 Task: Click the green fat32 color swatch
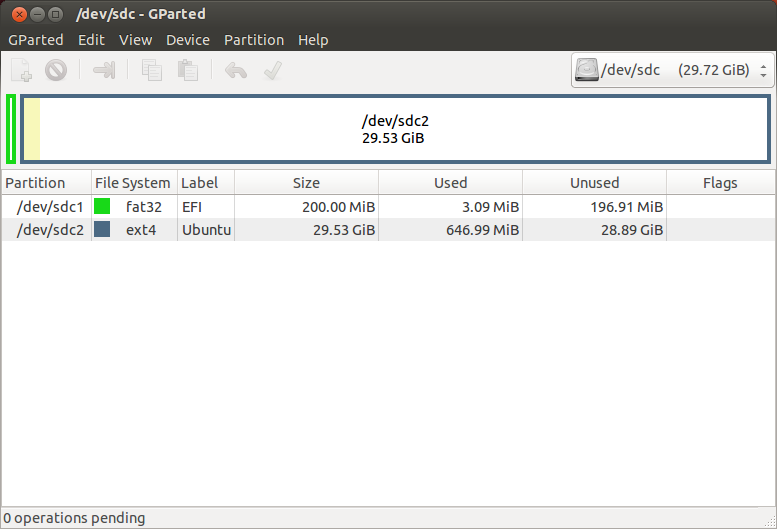pos(102,206)
